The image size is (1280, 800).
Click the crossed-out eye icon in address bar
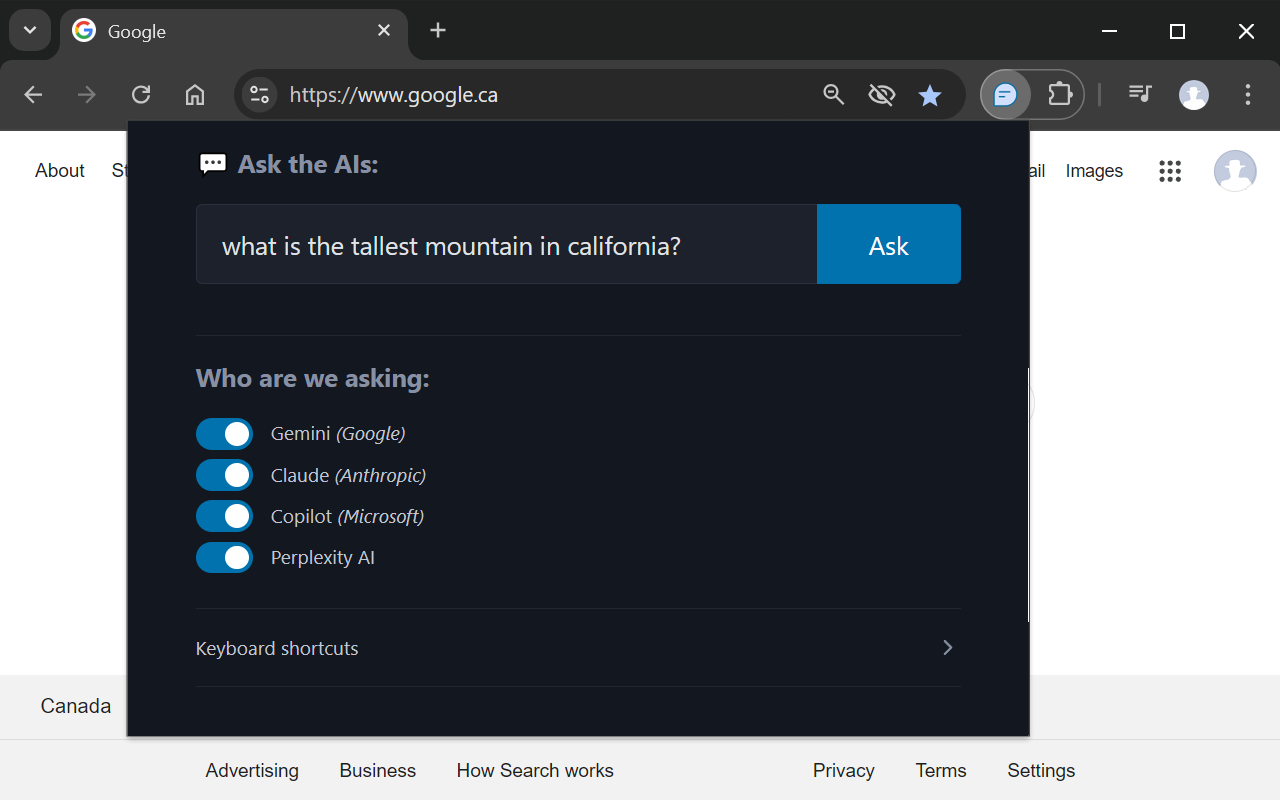(x=881, y=95)
